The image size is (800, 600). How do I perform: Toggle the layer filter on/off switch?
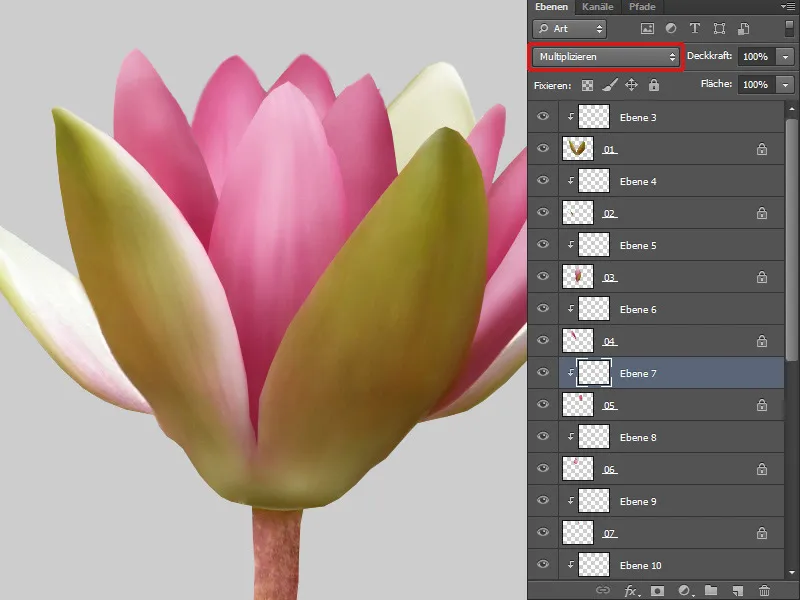pyautogui.click(x=789, y=29)
